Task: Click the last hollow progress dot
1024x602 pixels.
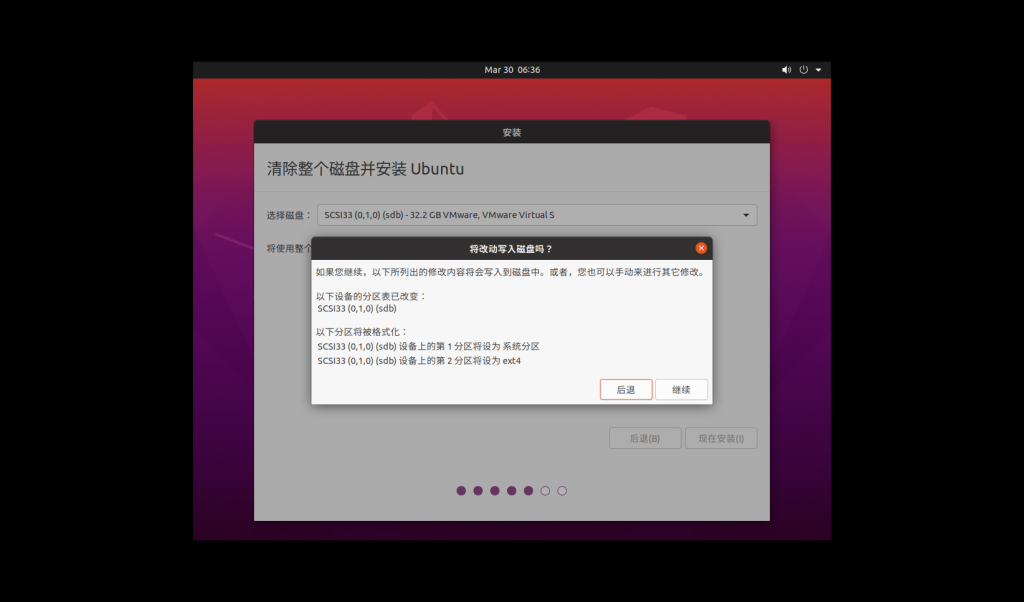Action: (562, 491)
